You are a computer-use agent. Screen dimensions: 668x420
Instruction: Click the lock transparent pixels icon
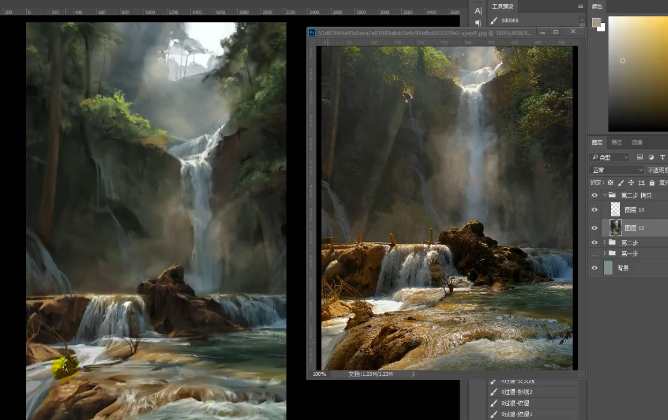611,183
